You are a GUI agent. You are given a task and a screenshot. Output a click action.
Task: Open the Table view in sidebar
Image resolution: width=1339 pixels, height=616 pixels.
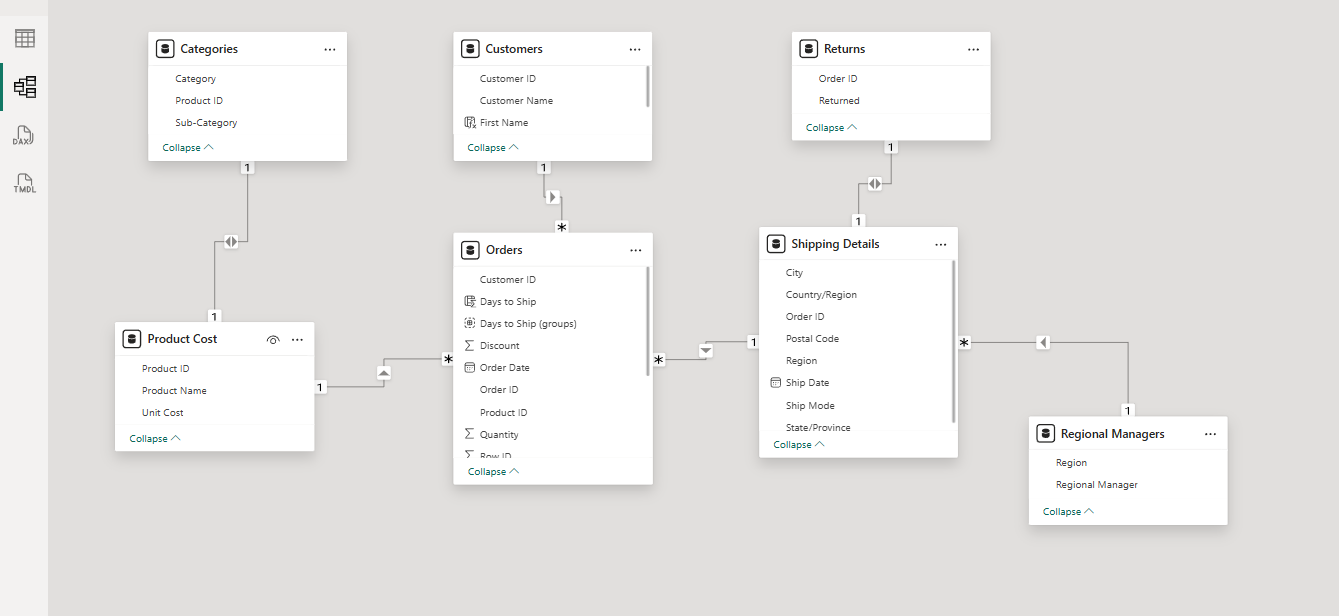pos(25,39)
